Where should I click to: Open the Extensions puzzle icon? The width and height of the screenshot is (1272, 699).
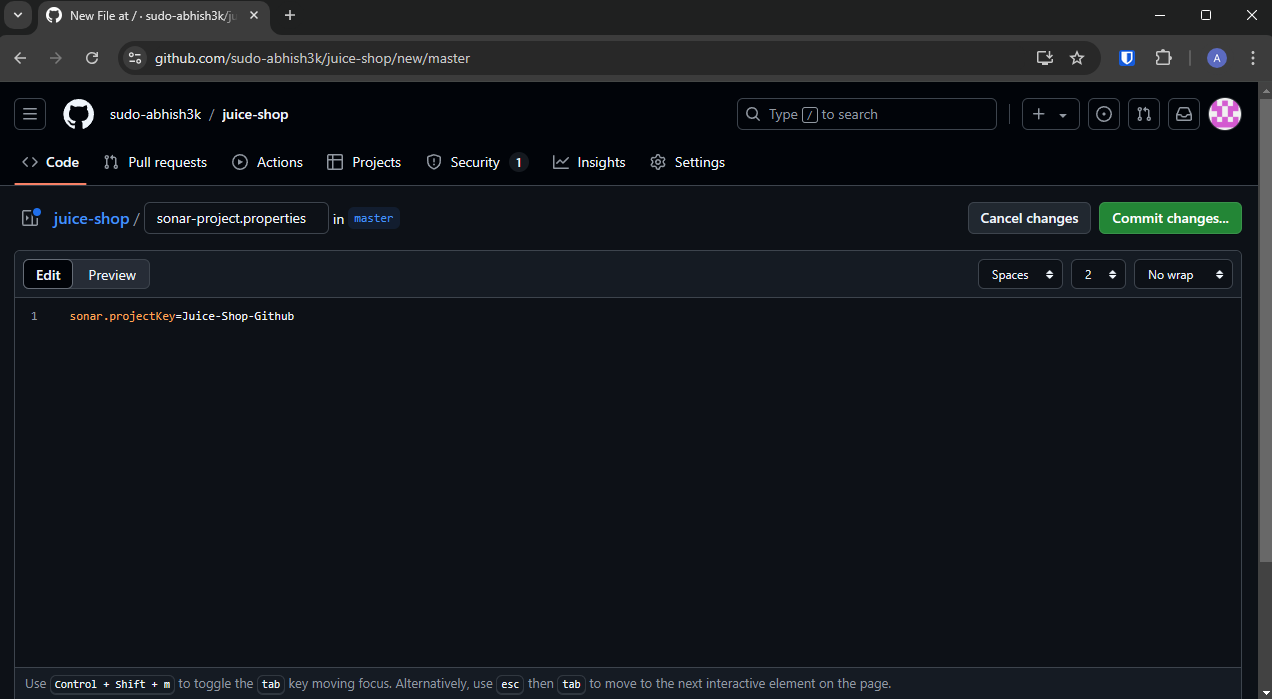click(x=1163, y=58)
